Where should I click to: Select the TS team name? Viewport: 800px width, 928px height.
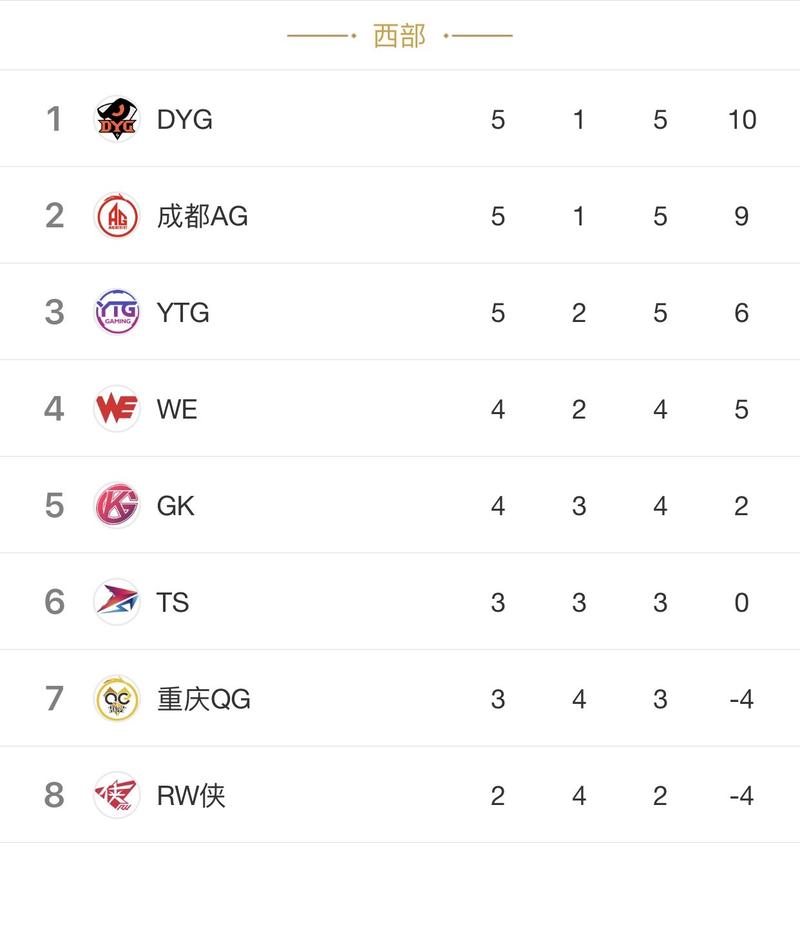tap(173, 602)
